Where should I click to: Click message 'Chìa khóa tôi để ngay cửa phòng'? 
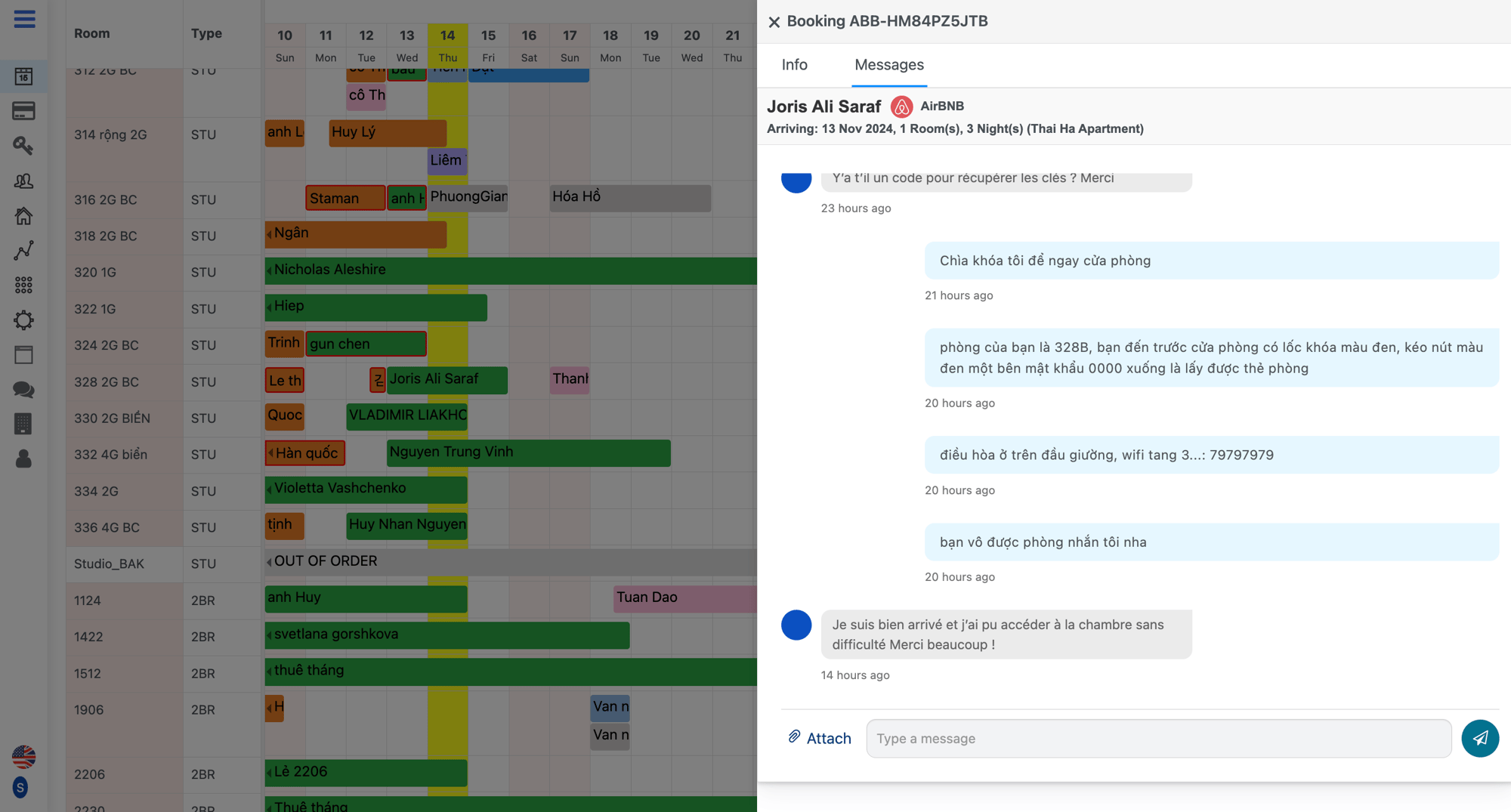[1211, 261]
